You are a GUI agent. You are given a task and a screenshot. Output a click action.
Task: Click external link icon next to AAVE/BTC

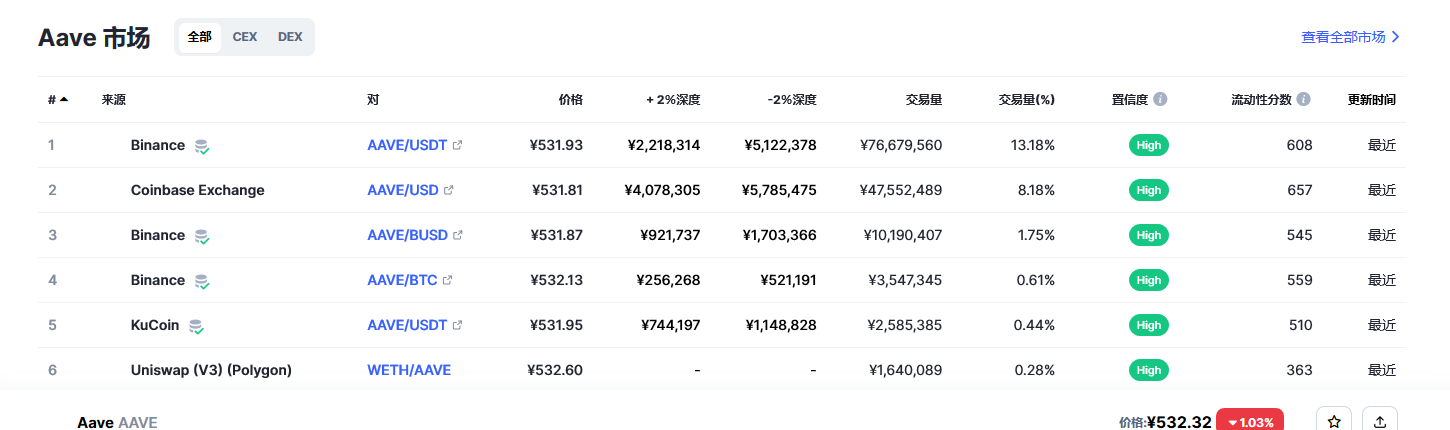[x=448, y=280]
